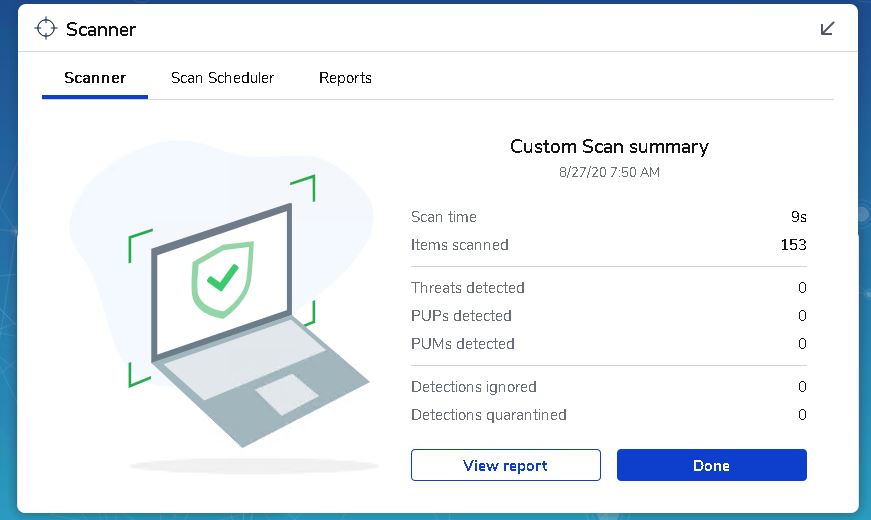Click the Detections ignored label
Screen dimensions: 871x520
coord(474,387)
